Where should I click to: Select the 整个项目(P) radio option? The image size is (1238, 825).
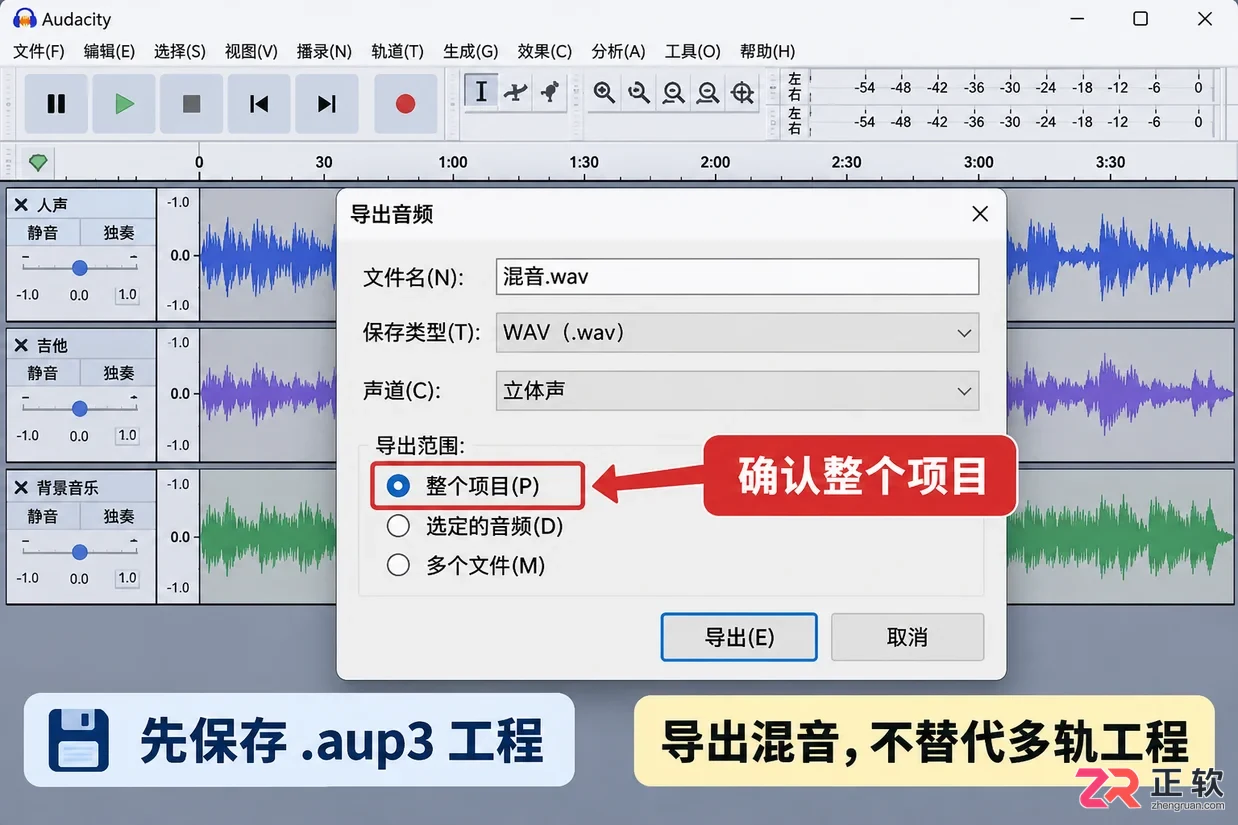398,486
